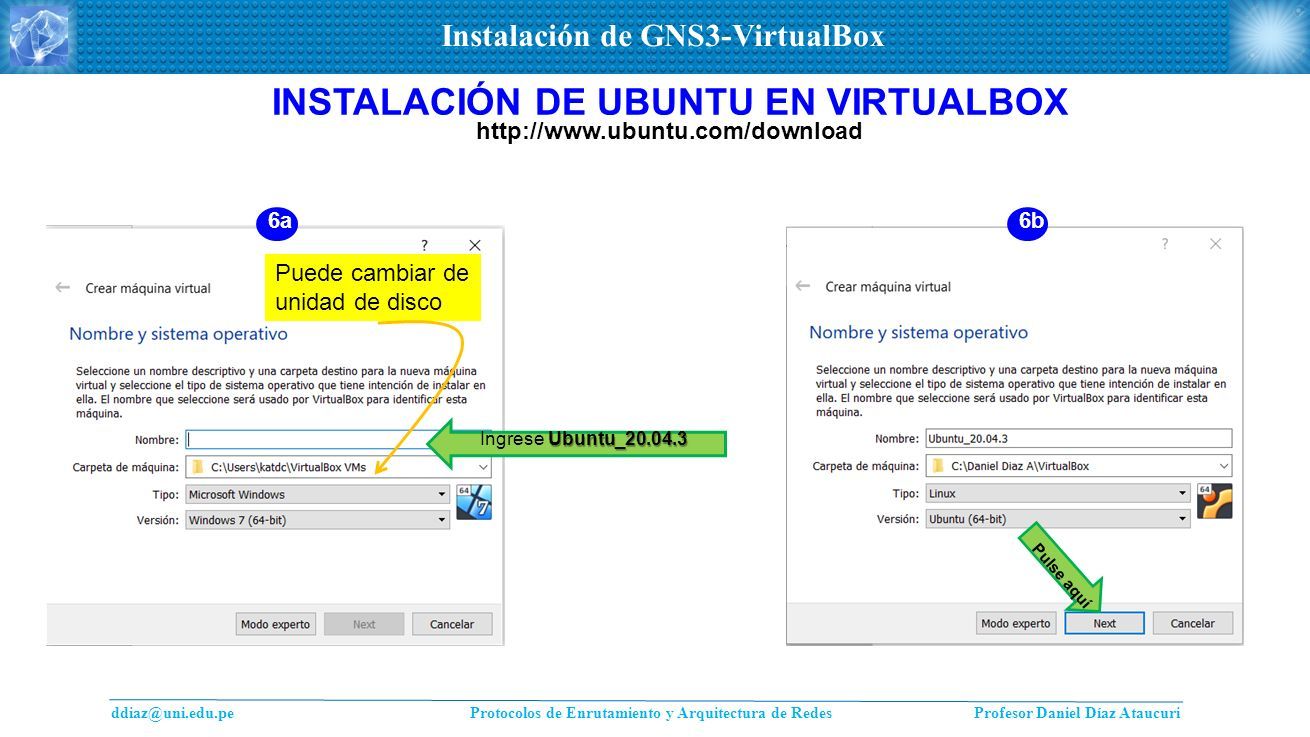Click the Next button in dialog 6b
Screen dimensions: 1310x737
coord(1104,623)
